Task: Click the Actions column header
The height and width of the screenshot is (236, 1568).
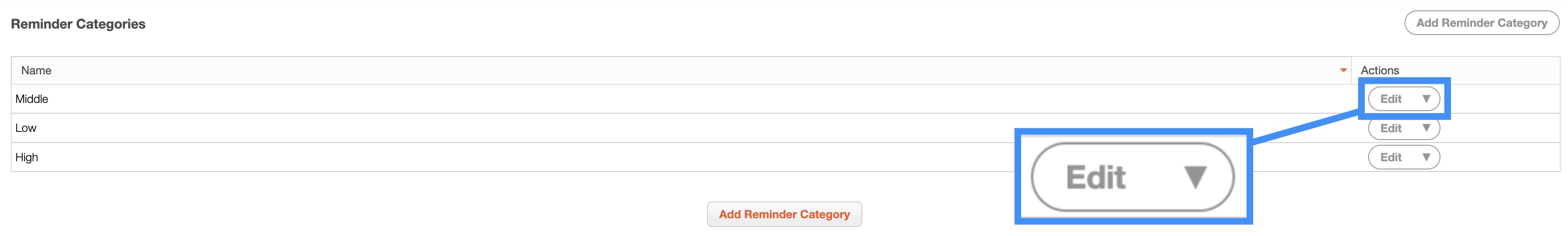Action: pos(1379,70)
